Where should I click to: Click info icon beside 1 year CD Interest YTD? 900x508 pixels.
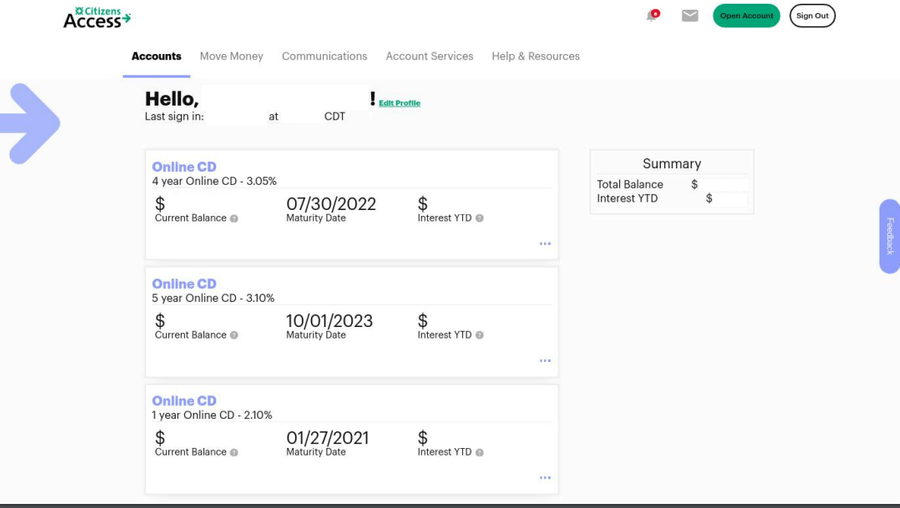coord(479,453)
